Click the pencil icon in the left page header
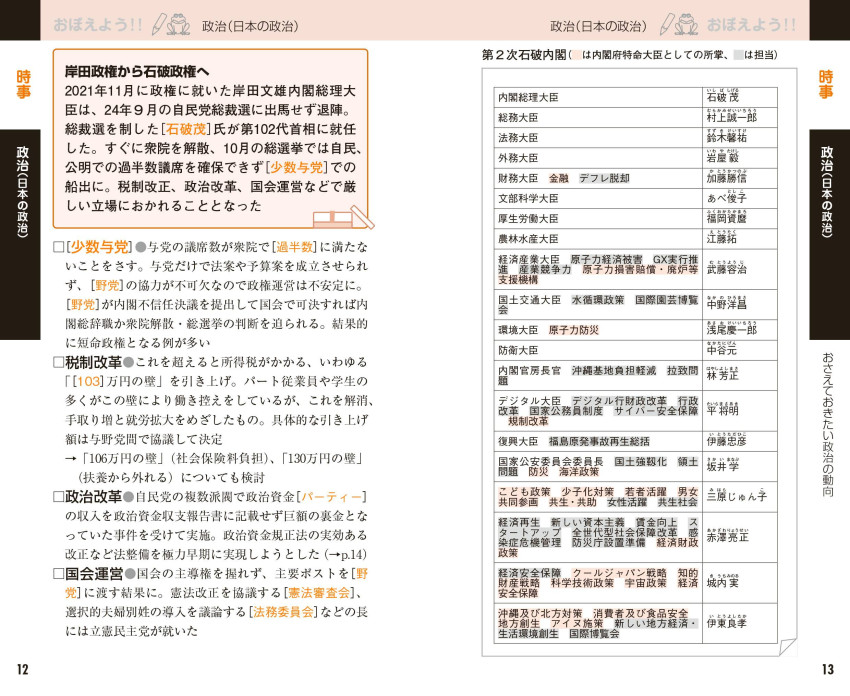The height and width of the screenshot is (696, 850). point(159,25)
